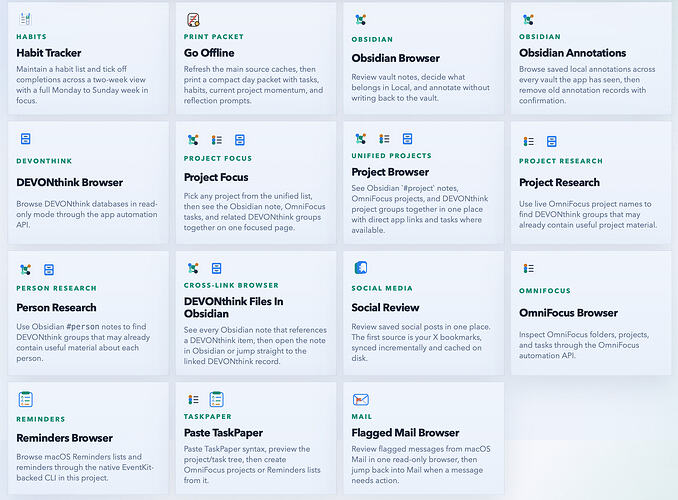Click the Reminders icon on Paste TaskPaper card
The height and width of the screenshot is (500, 678).
click(217, 400)
